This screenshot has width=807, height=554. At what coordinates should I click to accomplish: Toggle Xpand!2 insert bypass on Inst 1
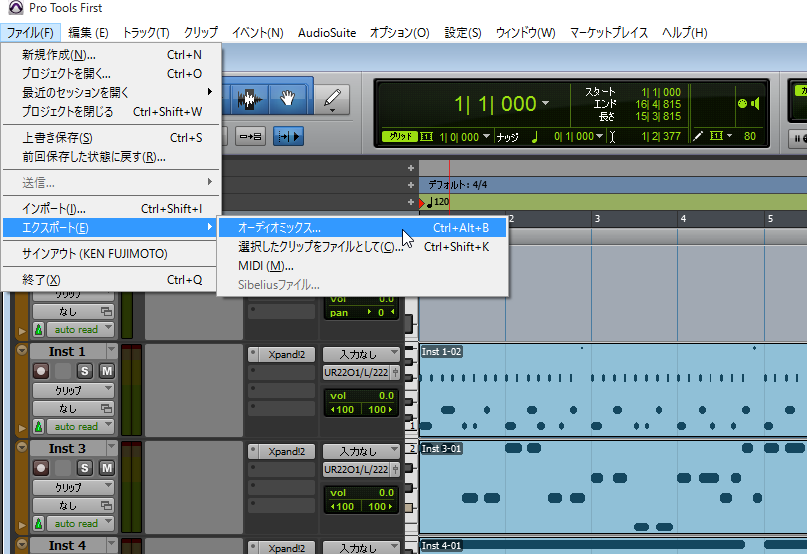[x=253, y=354]
